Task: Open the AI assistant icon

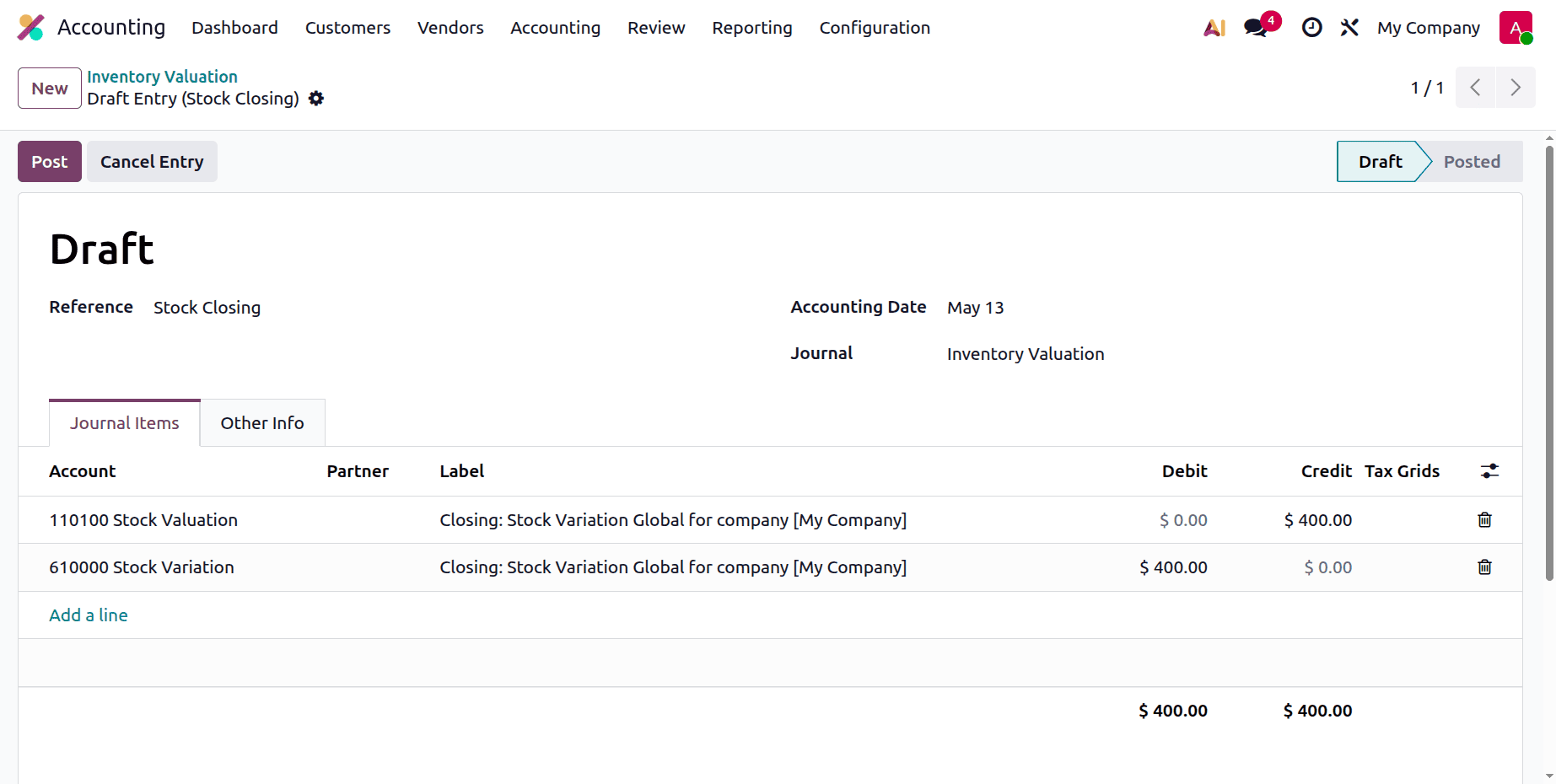Action: coord(1214,28)
